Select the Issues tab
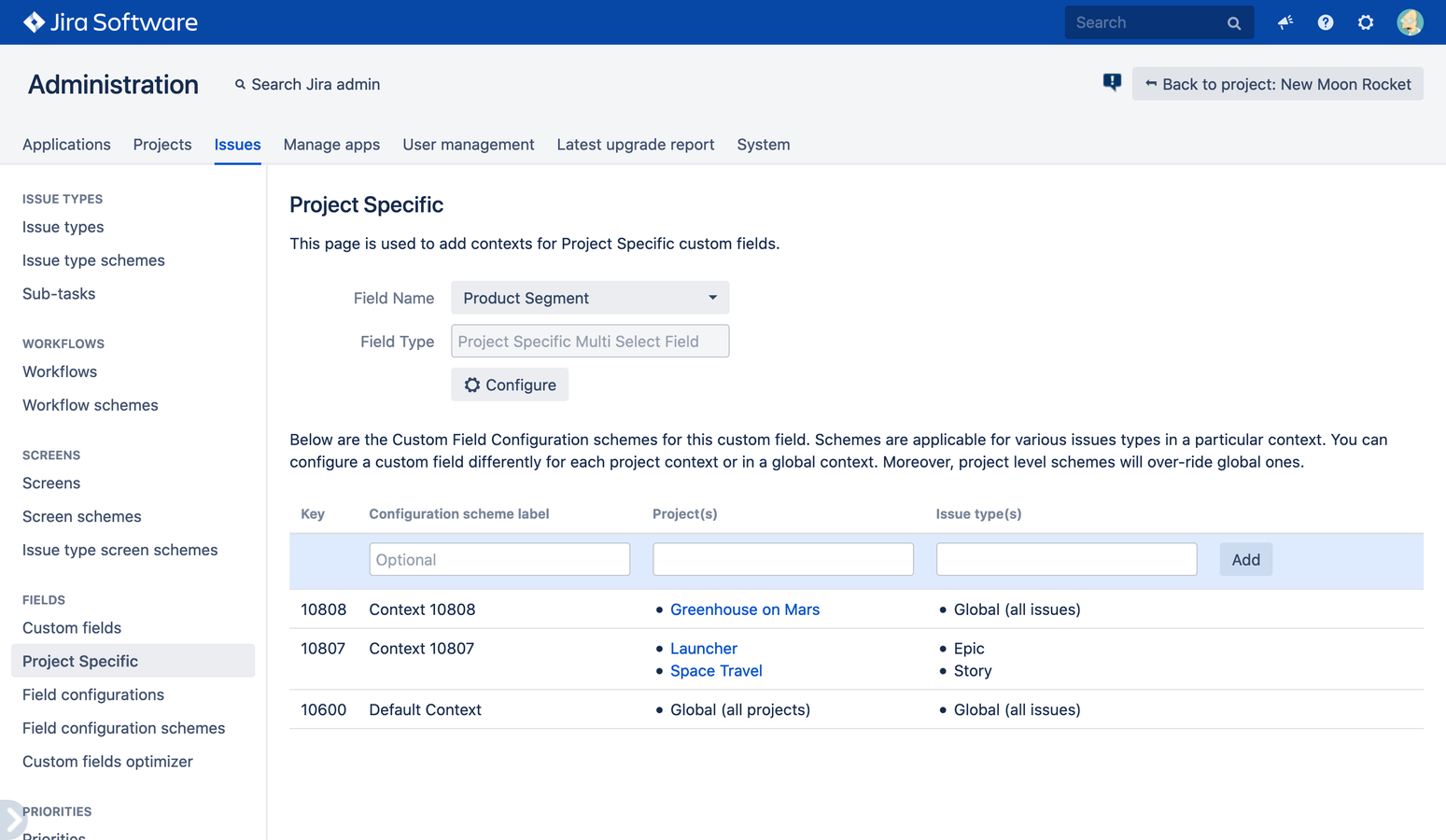Image resolution: width=1446 pixels, height=840 pixels. pyautogui.click(x=237, y=145)
